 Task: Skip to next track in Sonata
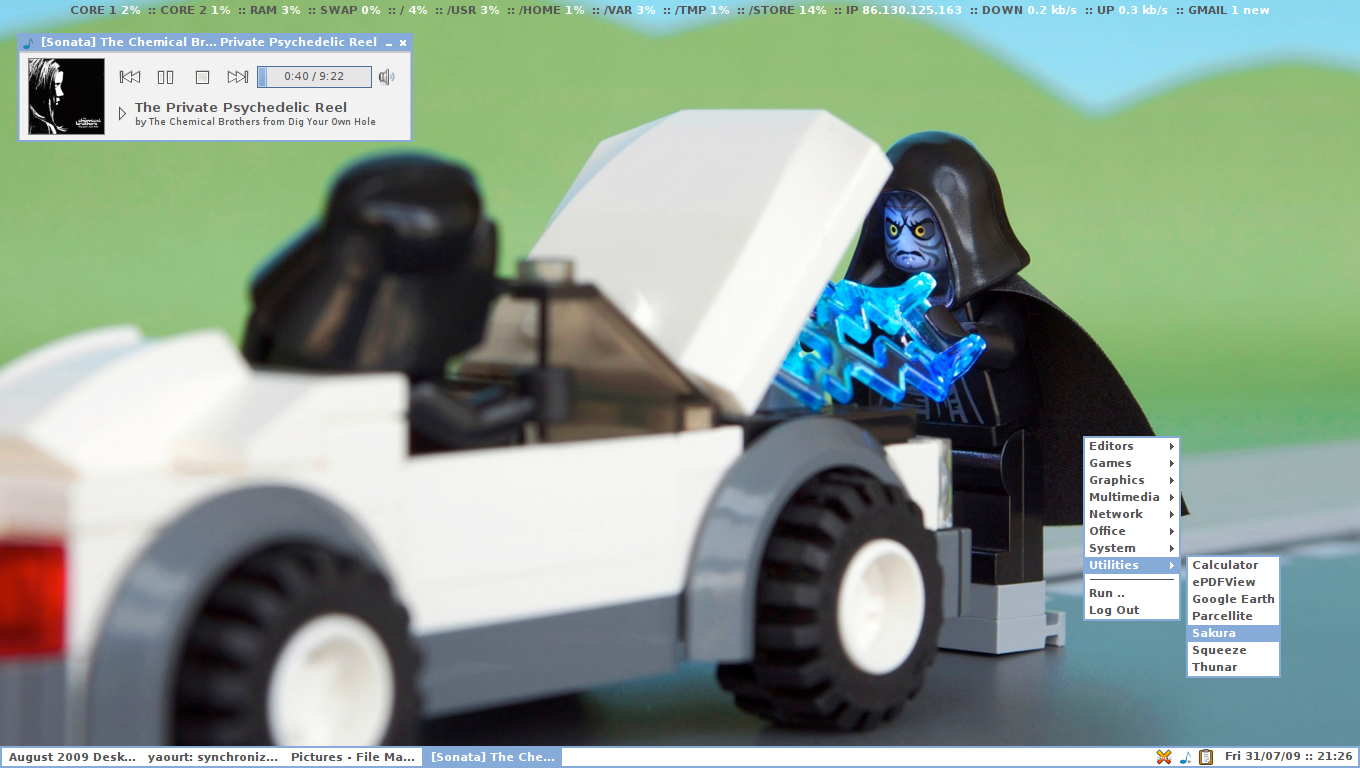(238, 77)
